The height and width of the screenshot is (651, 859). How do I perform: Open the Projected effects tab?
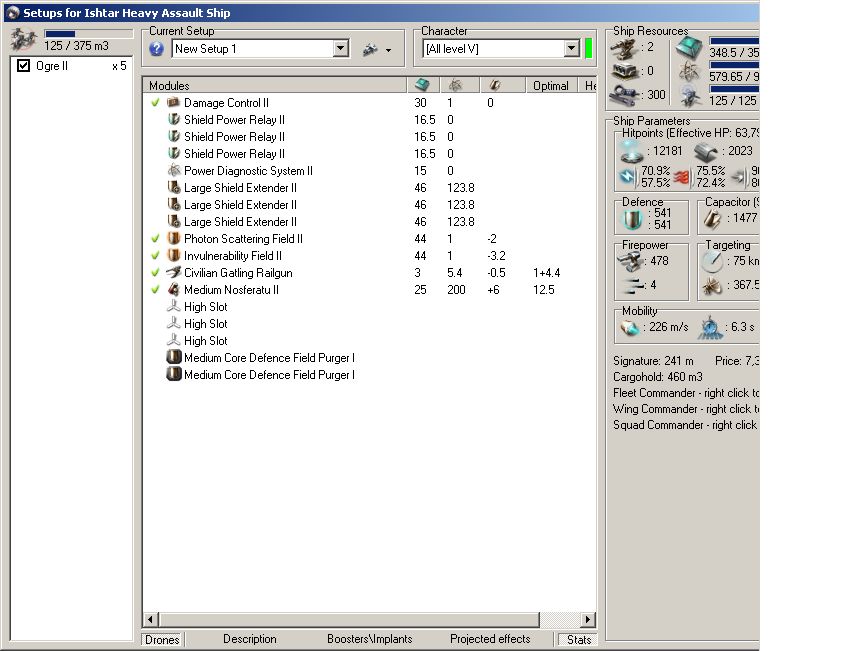click(x=490, y=639)
